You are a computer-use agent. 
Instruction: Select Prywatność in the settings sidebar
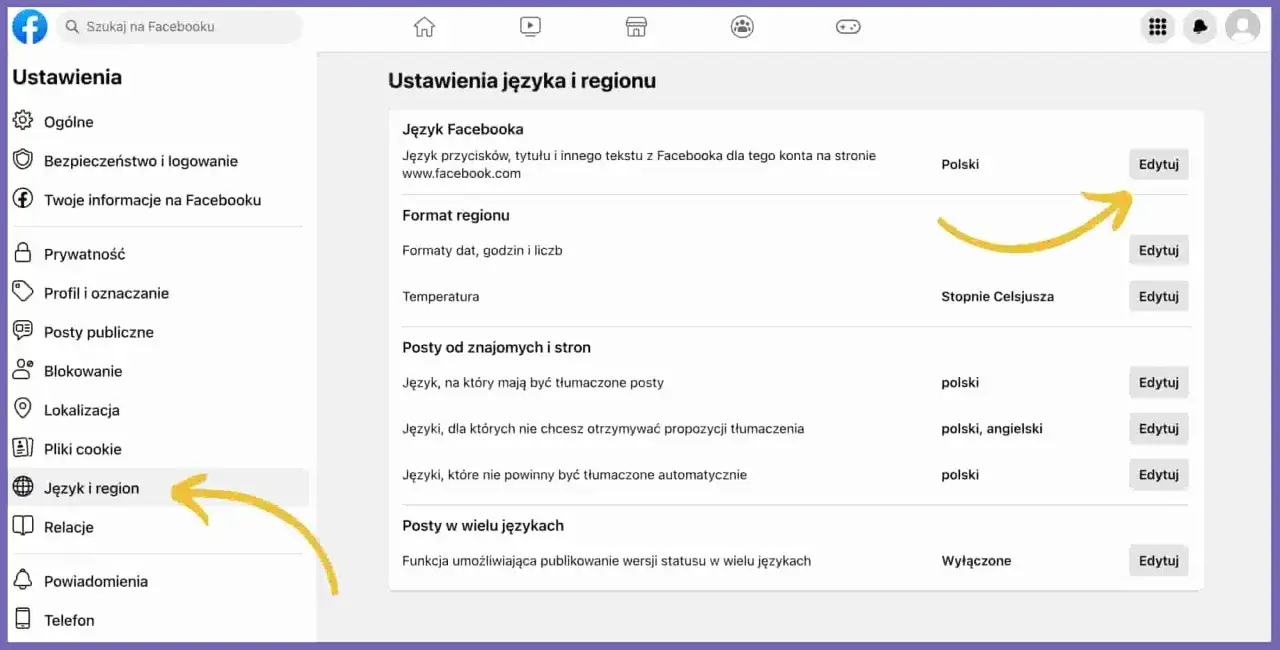[x=84, y=253]
